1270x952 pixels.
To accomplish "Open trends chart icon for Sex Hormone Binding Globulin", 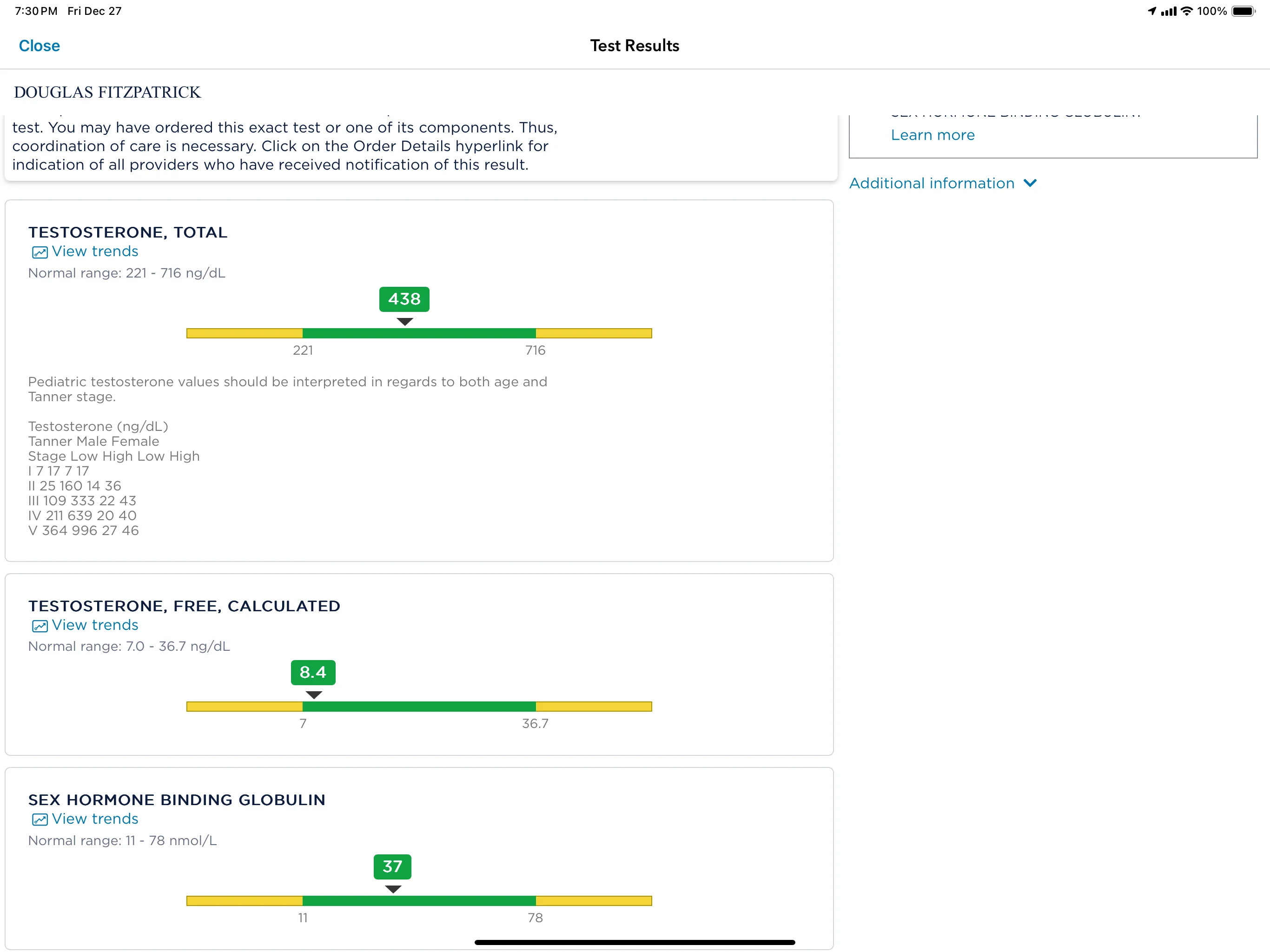I will click(40, 820).
